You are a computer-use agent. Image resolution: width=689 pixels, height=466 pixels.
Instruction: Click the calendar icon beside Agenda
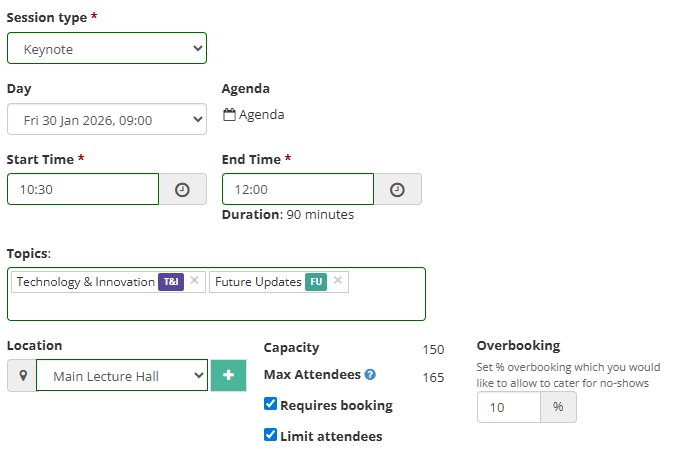(229, 115)
